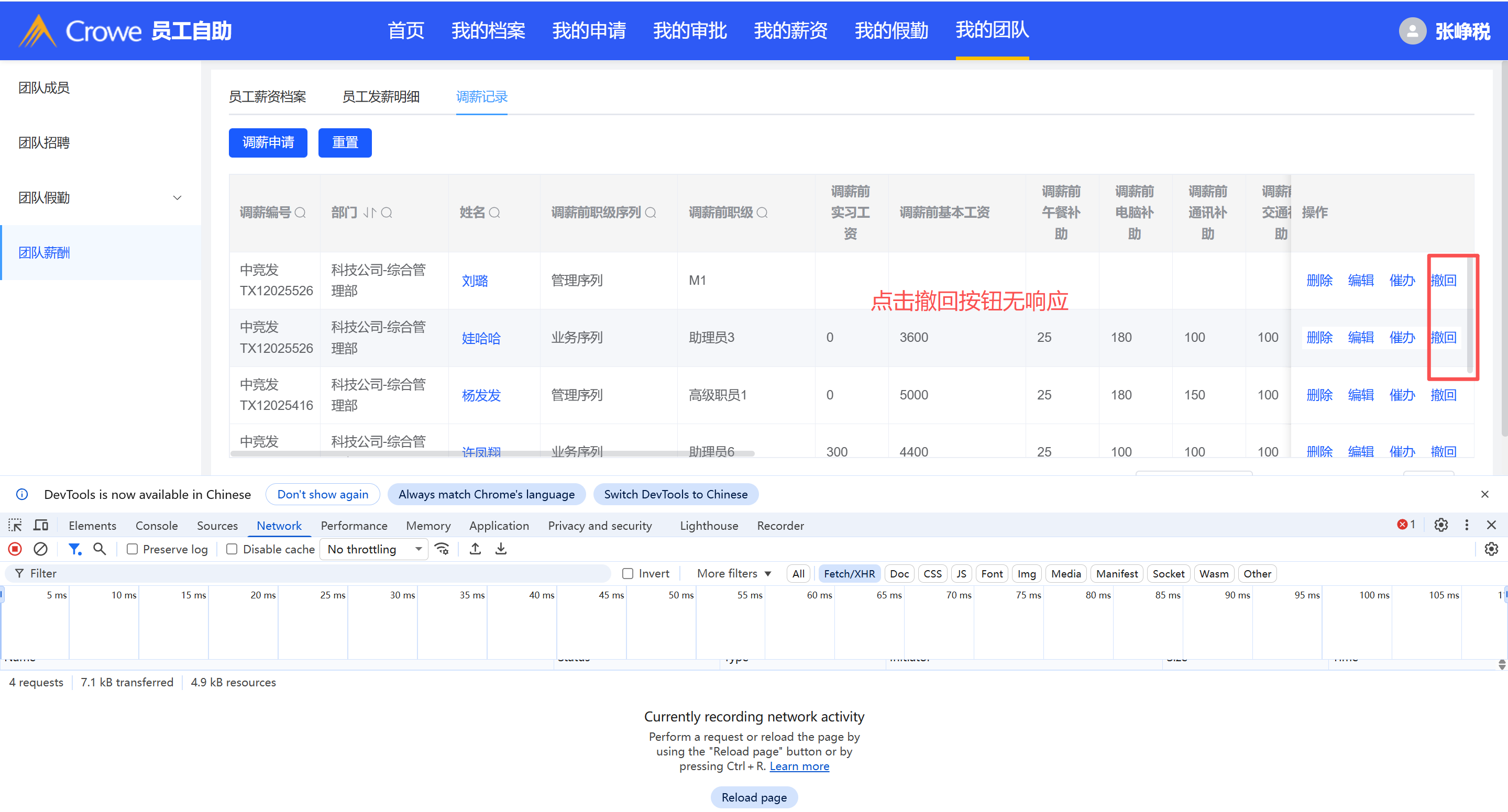
Task: Click the inspect element picker icon
Action: [15, 525]
